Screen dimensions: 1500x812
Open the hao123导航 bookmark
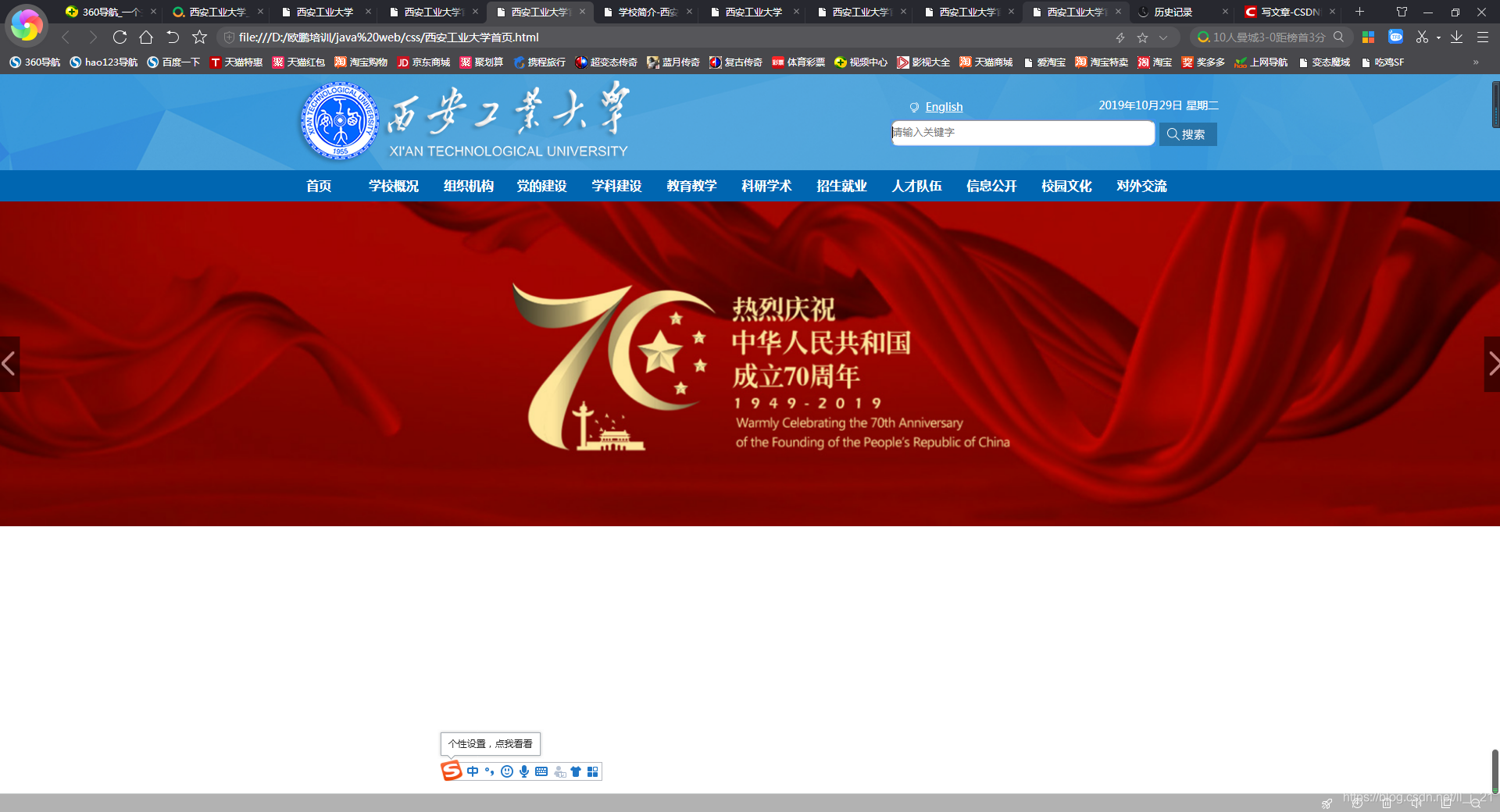pos(103,62)
